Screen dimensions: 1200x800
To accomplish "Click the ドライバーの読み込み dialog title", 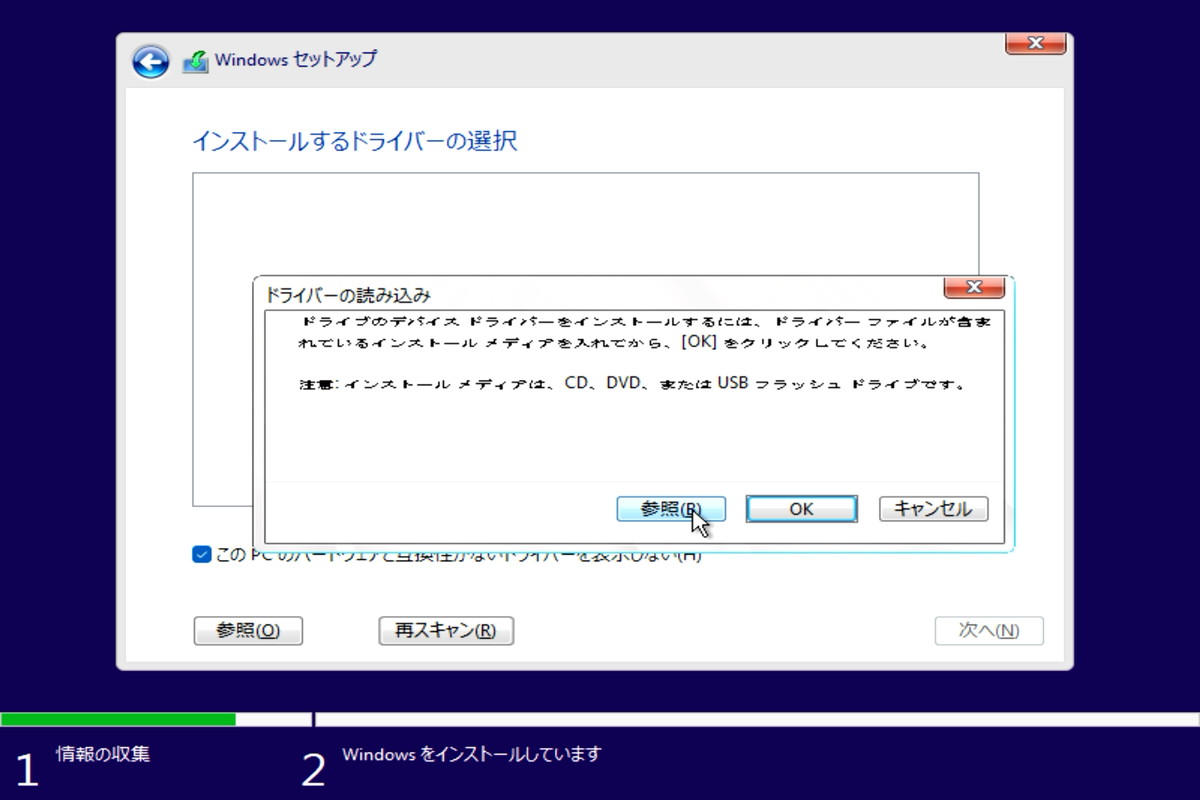I will (347, 295).
